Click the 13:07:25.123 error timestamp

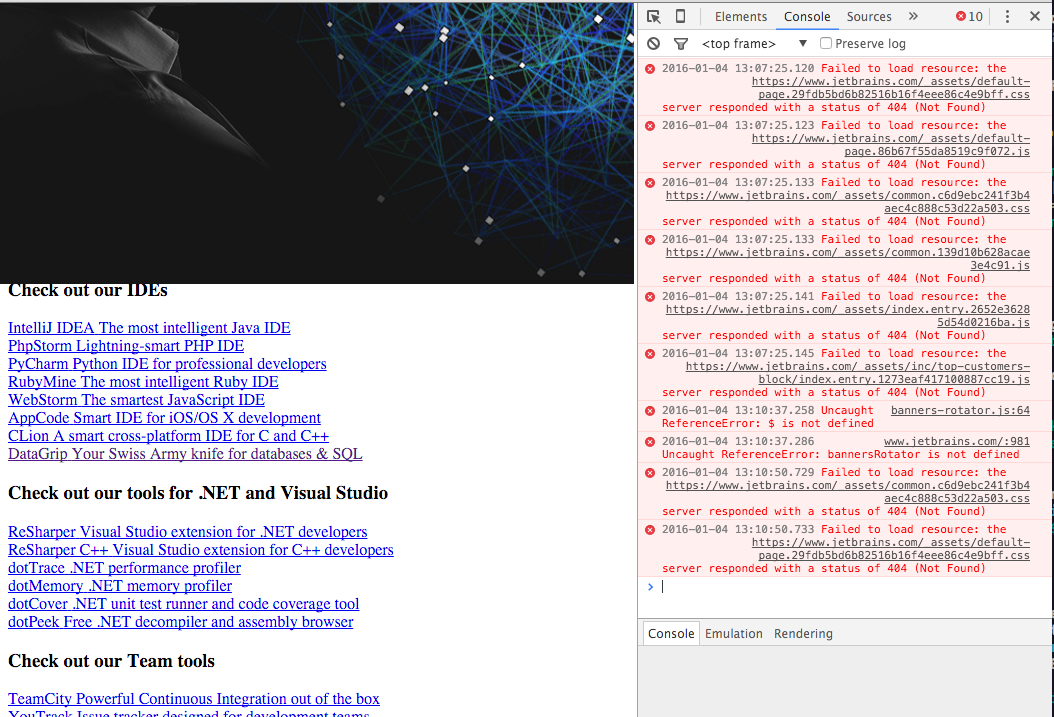click(x=738, y=126)
